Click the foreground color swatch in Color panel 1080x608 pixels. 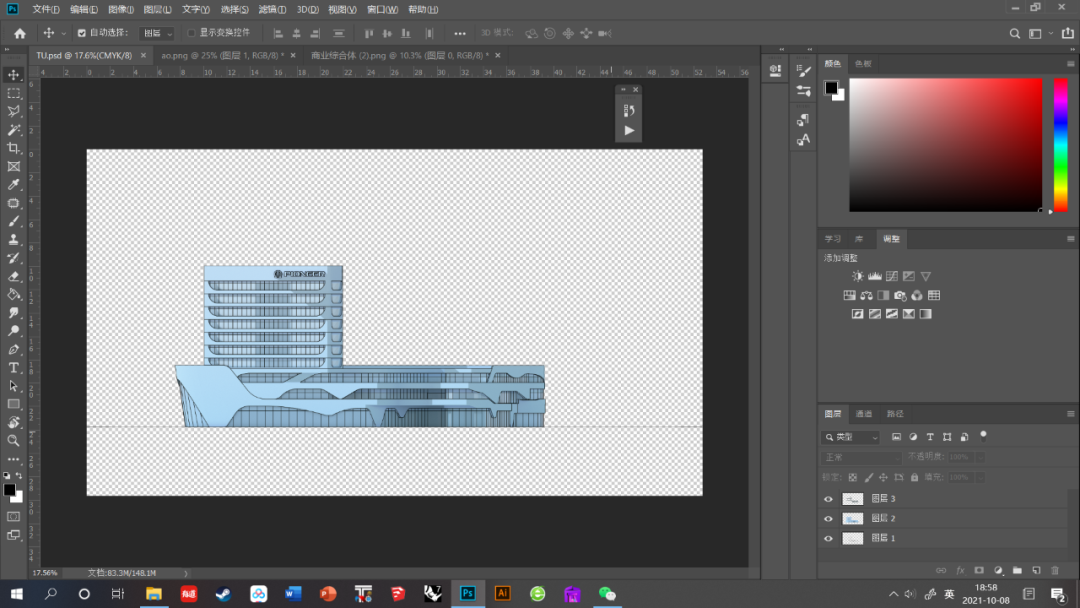(x=830, y=88)
